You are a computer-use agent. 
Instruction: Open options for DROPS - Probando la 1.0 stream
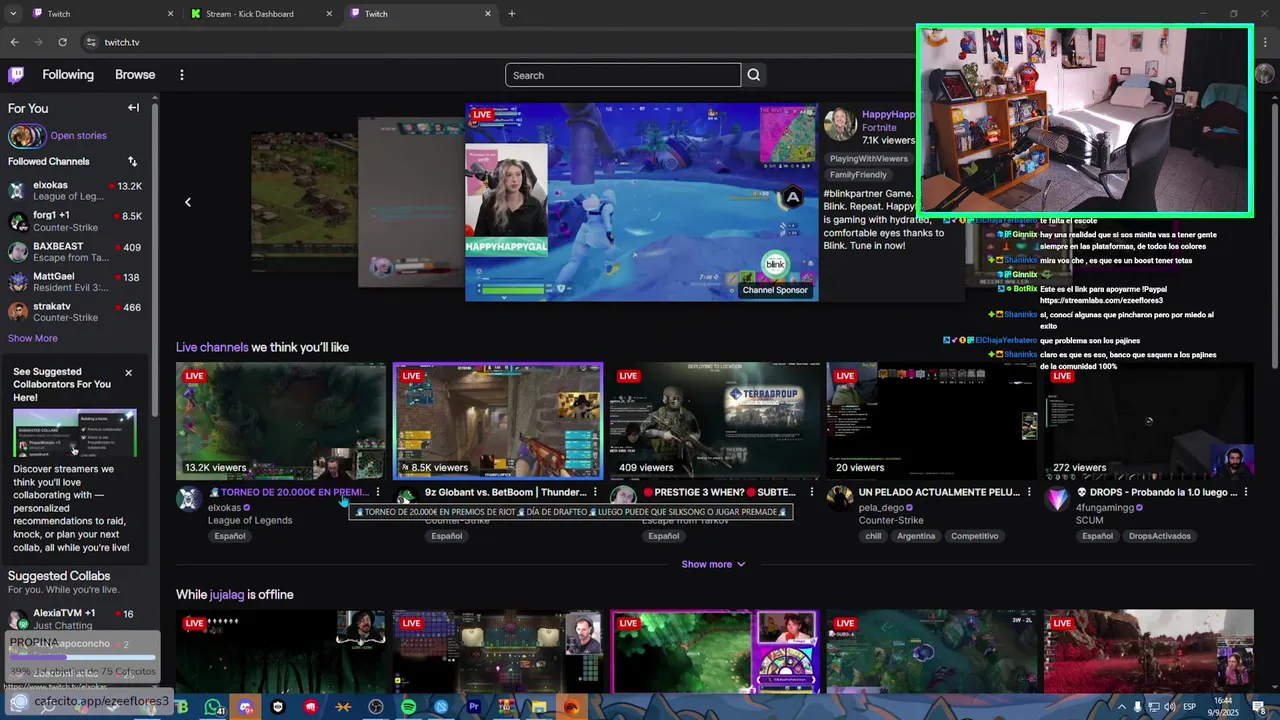[1246, 492]
